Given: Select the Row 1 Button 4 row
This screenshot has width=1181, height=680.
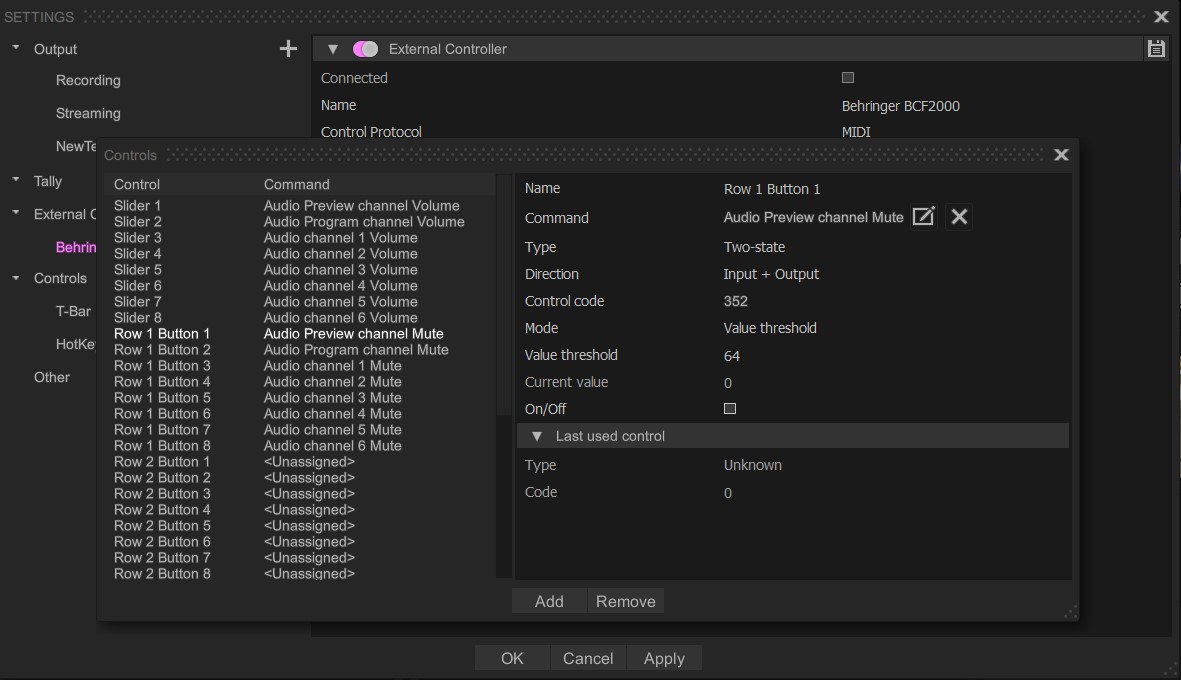Looking at the screenshot, I should tap(300, 382).
